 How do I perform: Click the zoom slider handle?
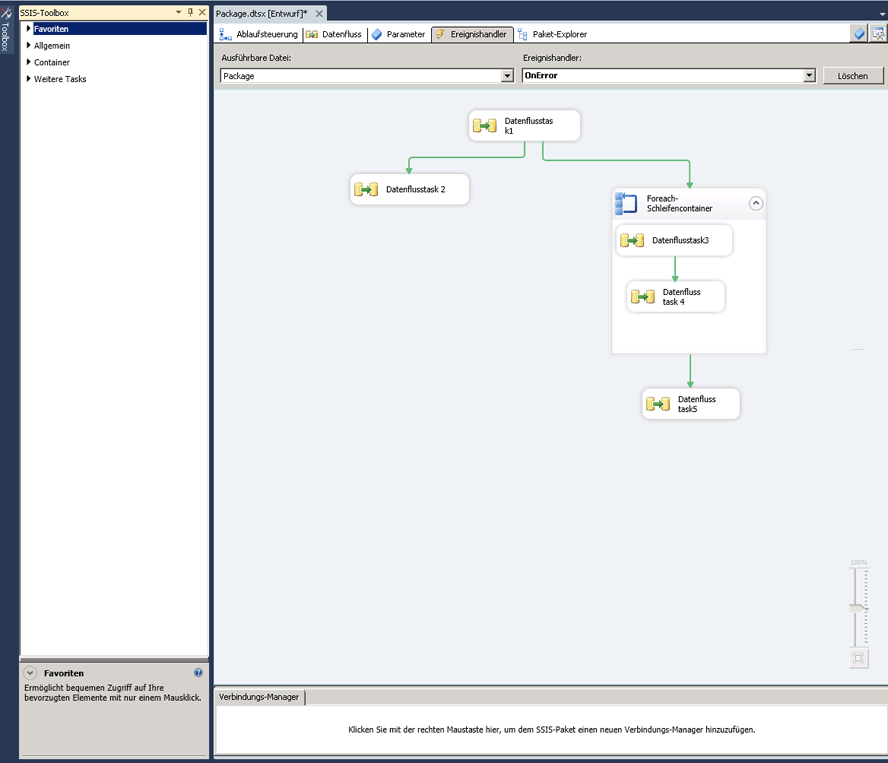(x=858, y=607)
